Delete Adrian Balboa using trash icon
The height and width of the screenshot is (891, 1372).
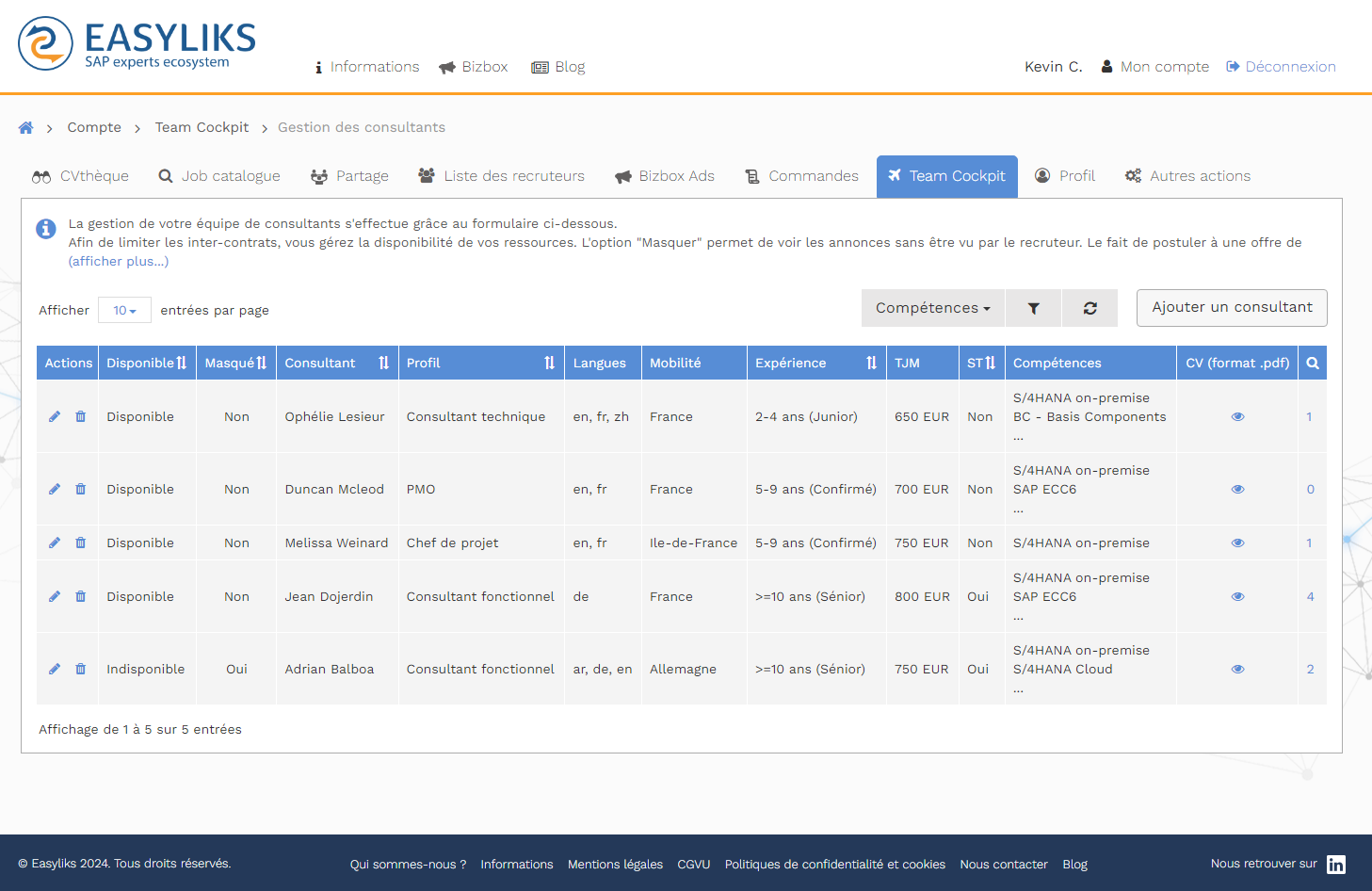pyautogui.click(x=81, y=669)
